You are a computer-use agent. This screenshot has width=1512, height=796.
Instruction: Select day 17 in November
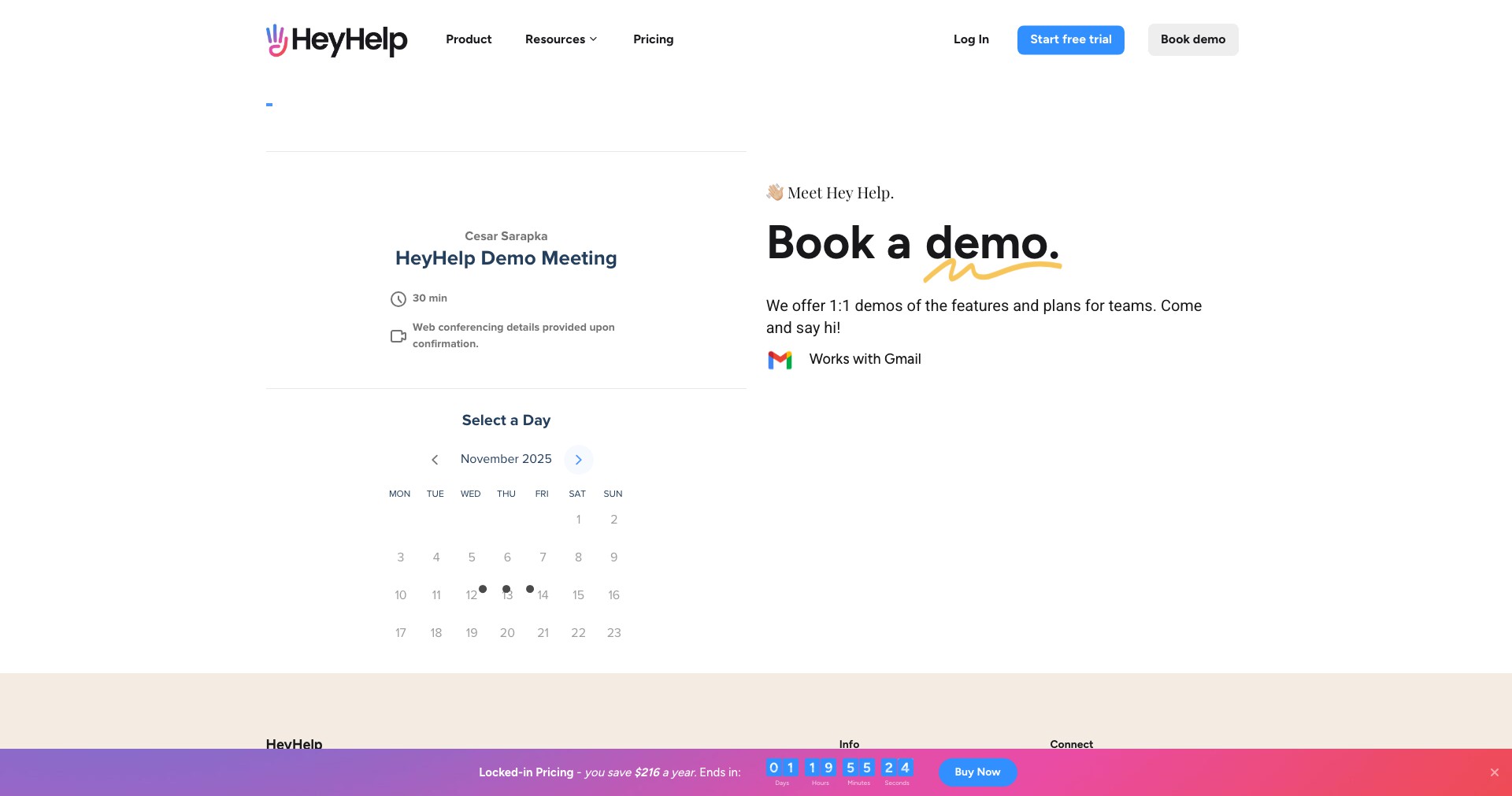pyautogui.click(x=400, y=633)
